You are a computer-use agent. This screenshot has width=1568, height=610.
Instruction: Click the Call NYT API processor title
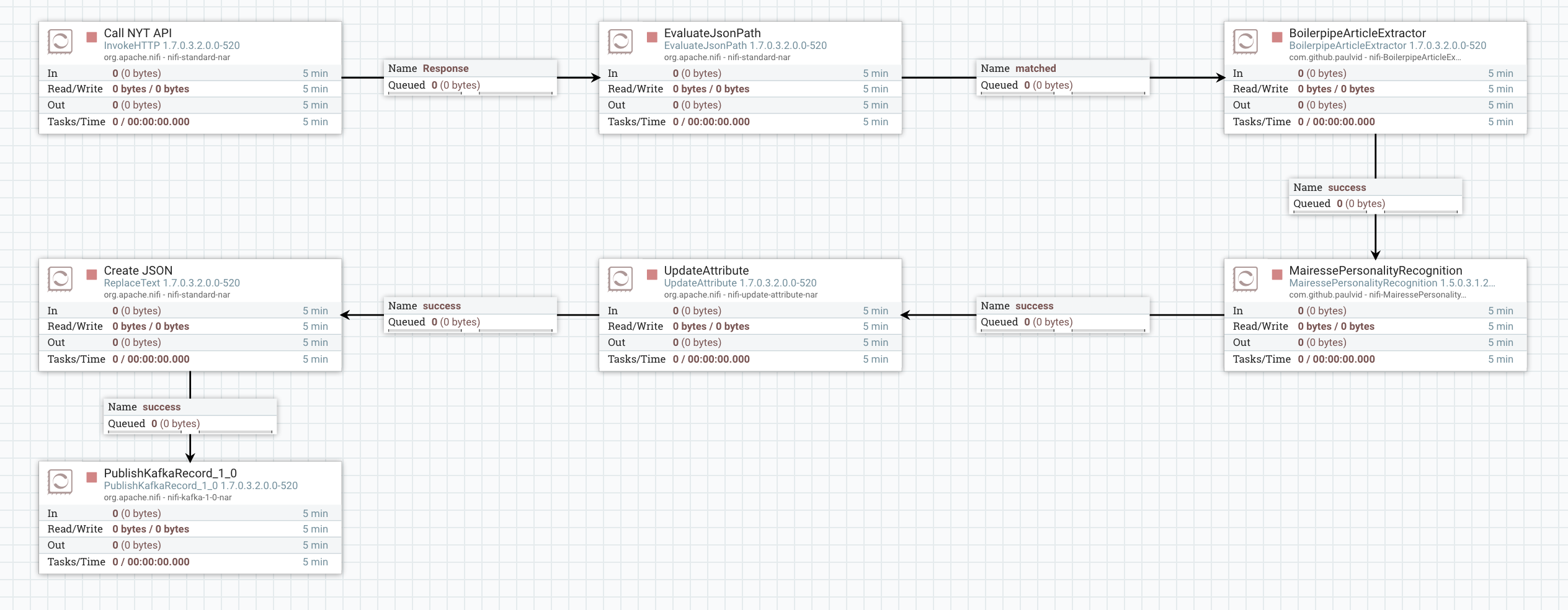point(138,33)
